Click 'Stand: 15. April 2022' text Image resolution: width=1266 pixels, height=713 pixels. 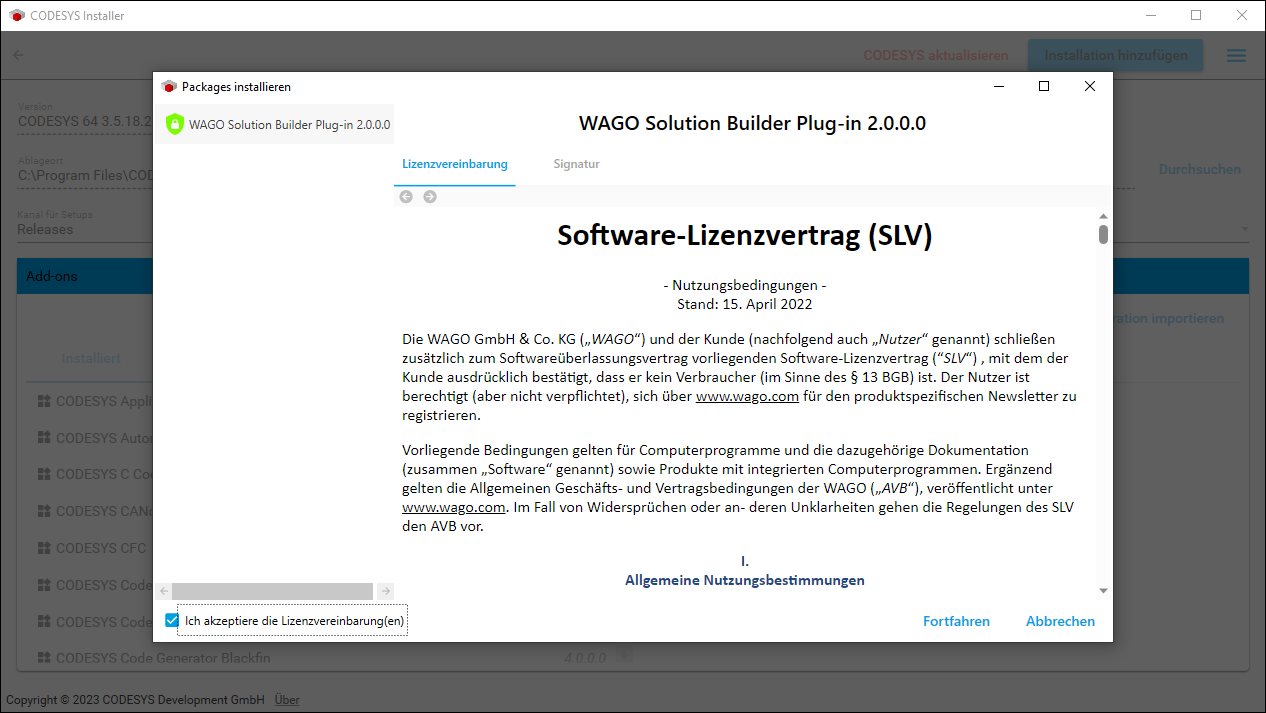(x=745, y=304)
